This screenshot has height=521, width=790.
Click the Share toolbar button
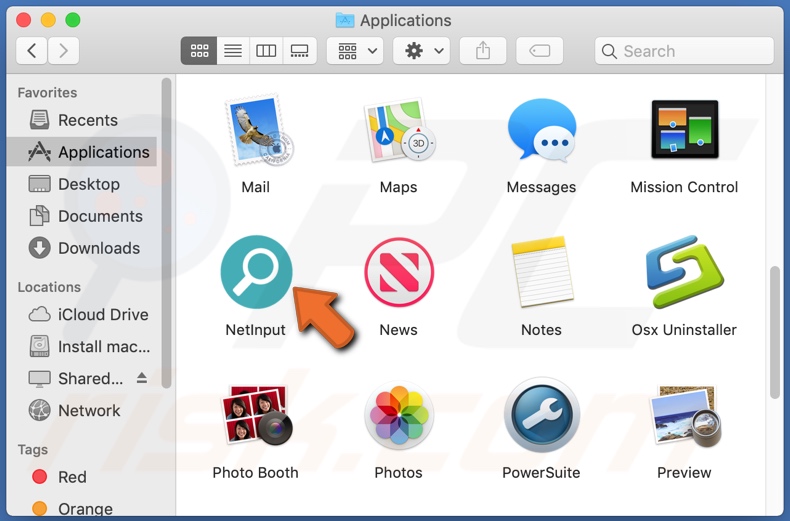[483, 50]
